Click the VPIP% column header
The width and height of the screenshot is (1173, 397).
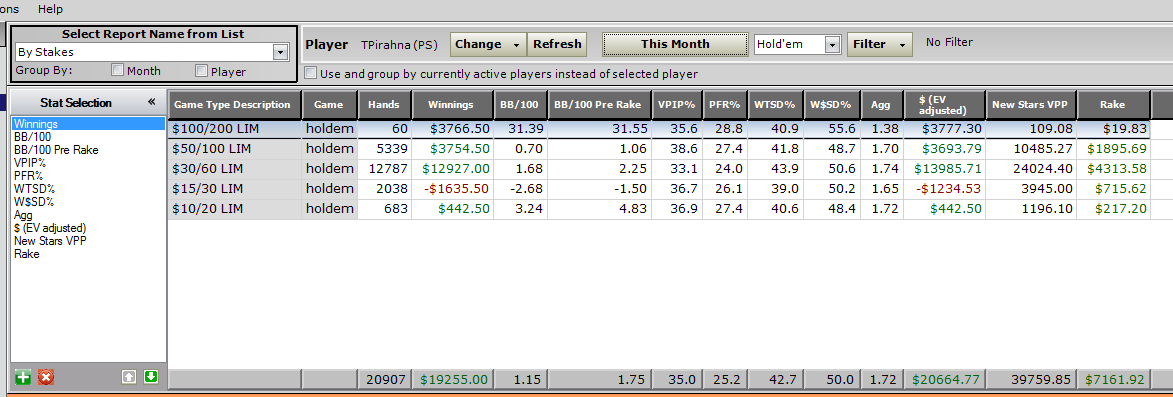pyautogui.click(x=676, y=105)
